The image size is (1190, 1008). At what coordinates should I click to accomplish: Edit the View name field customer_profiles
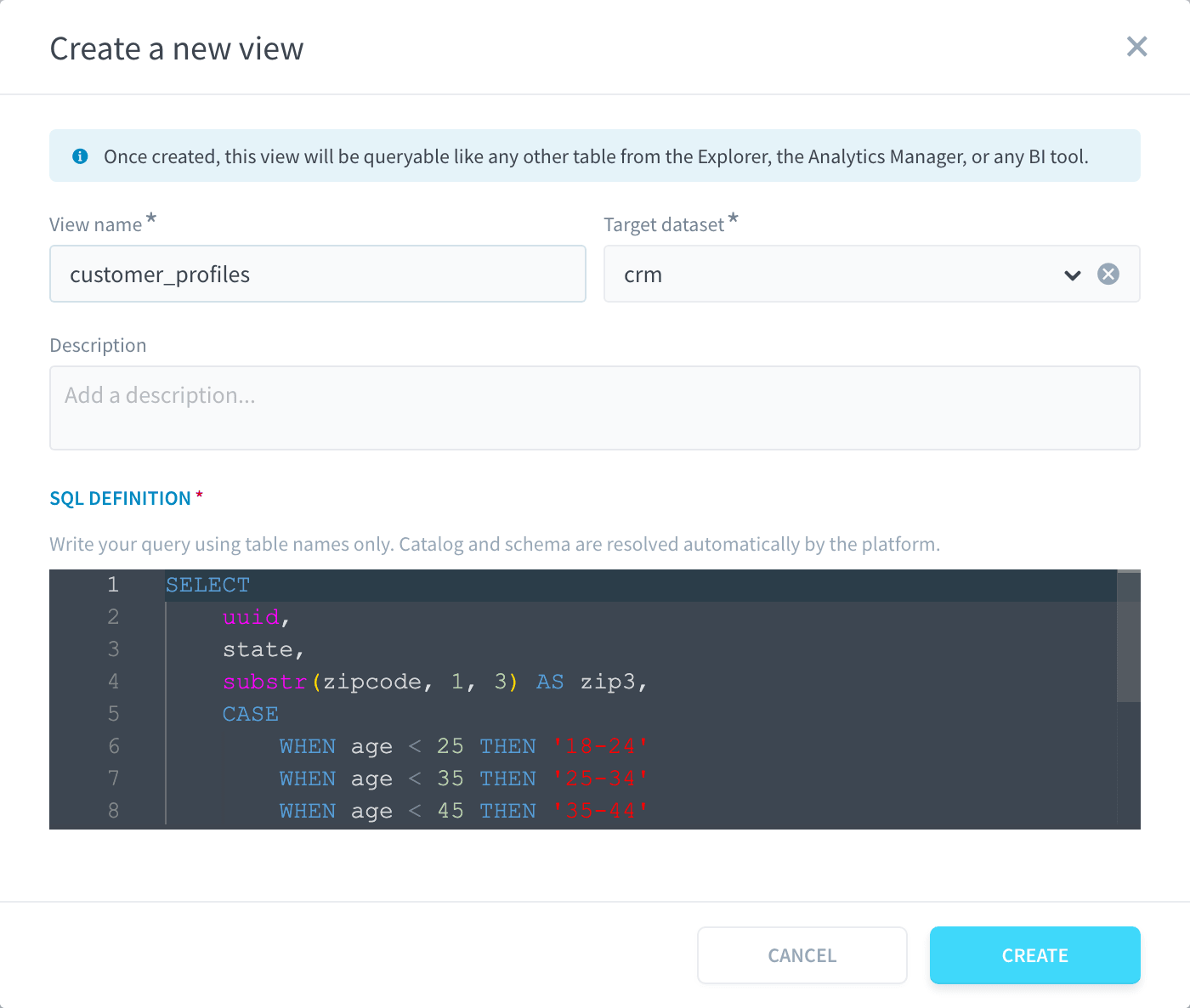(318, 274)
